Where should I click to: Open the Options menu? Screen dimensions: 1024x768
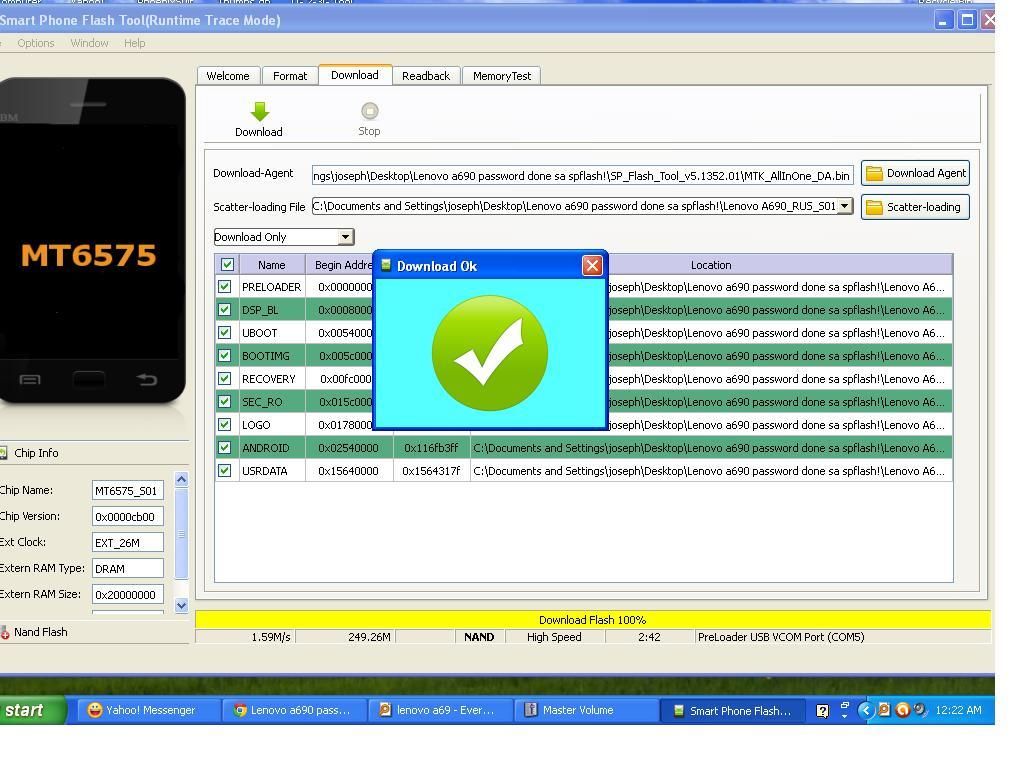tap(36, 43)
